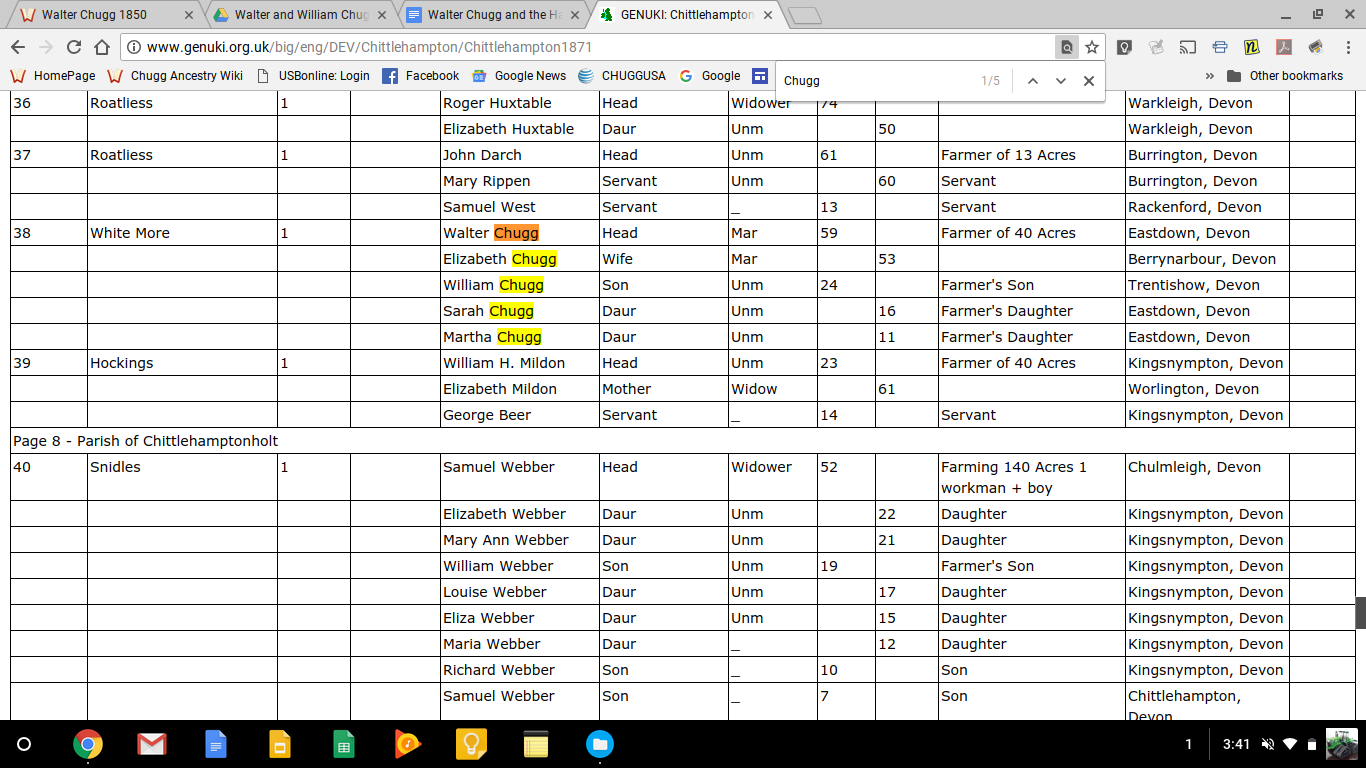Screen dimensions: 1366x768
Task: Launch Google Keep from the shelf
Action: click(x=472, y=744)
